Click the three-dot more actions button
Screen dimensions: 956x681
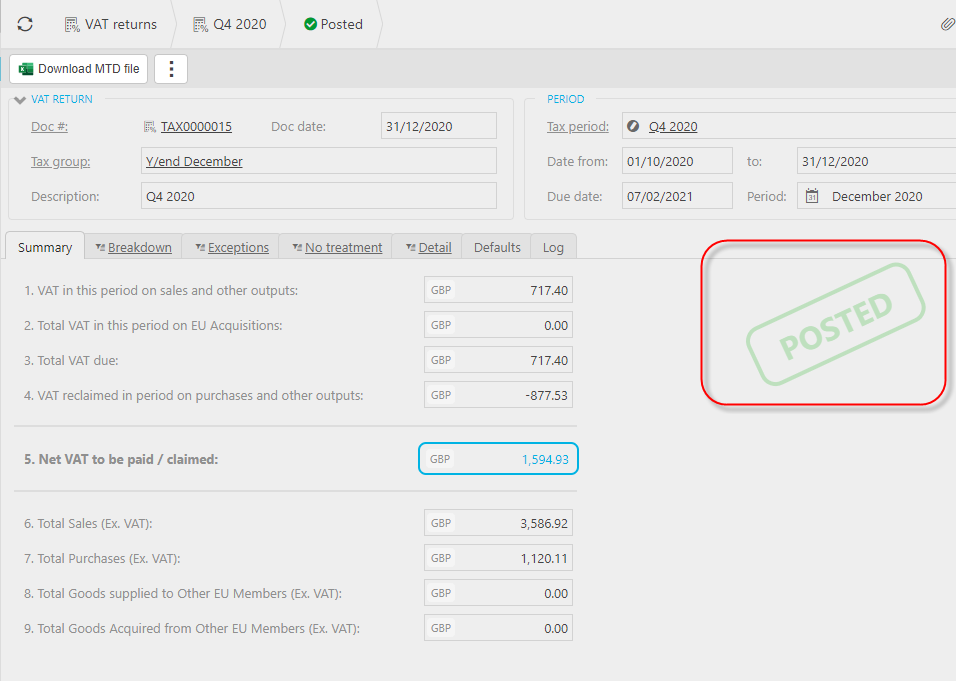tap(171, 69)
